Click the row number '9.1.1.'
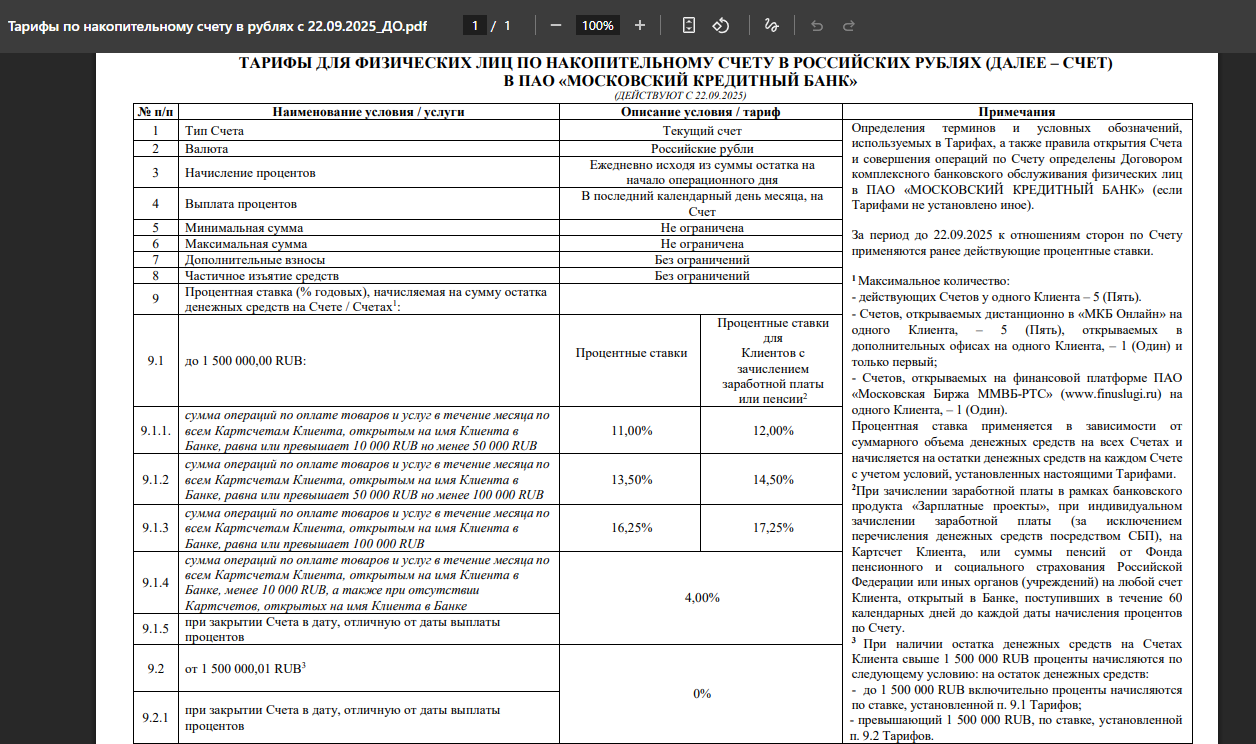 point(155,431)
